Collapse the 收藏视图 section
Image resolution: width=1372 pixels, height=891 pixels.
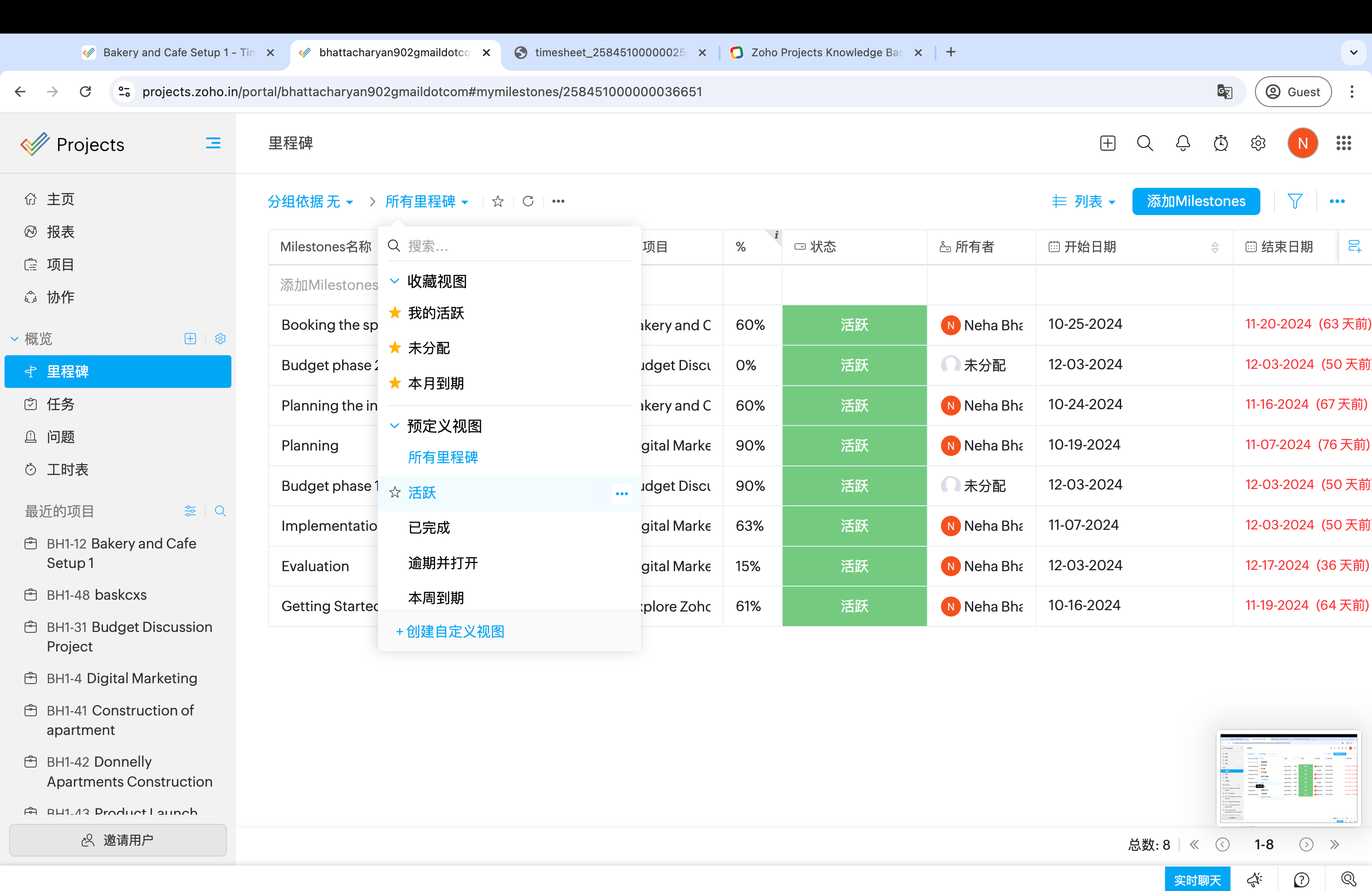pos(395,281)
